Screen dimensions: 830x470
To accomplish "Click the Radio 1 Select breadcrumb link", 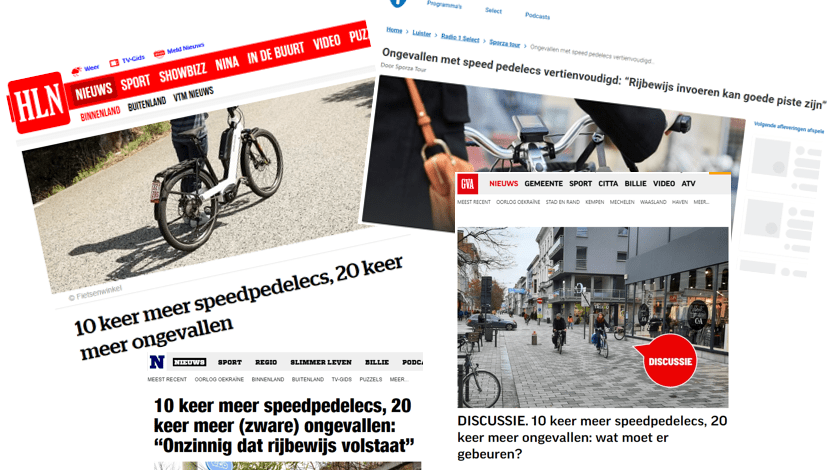I will (460, 38).
